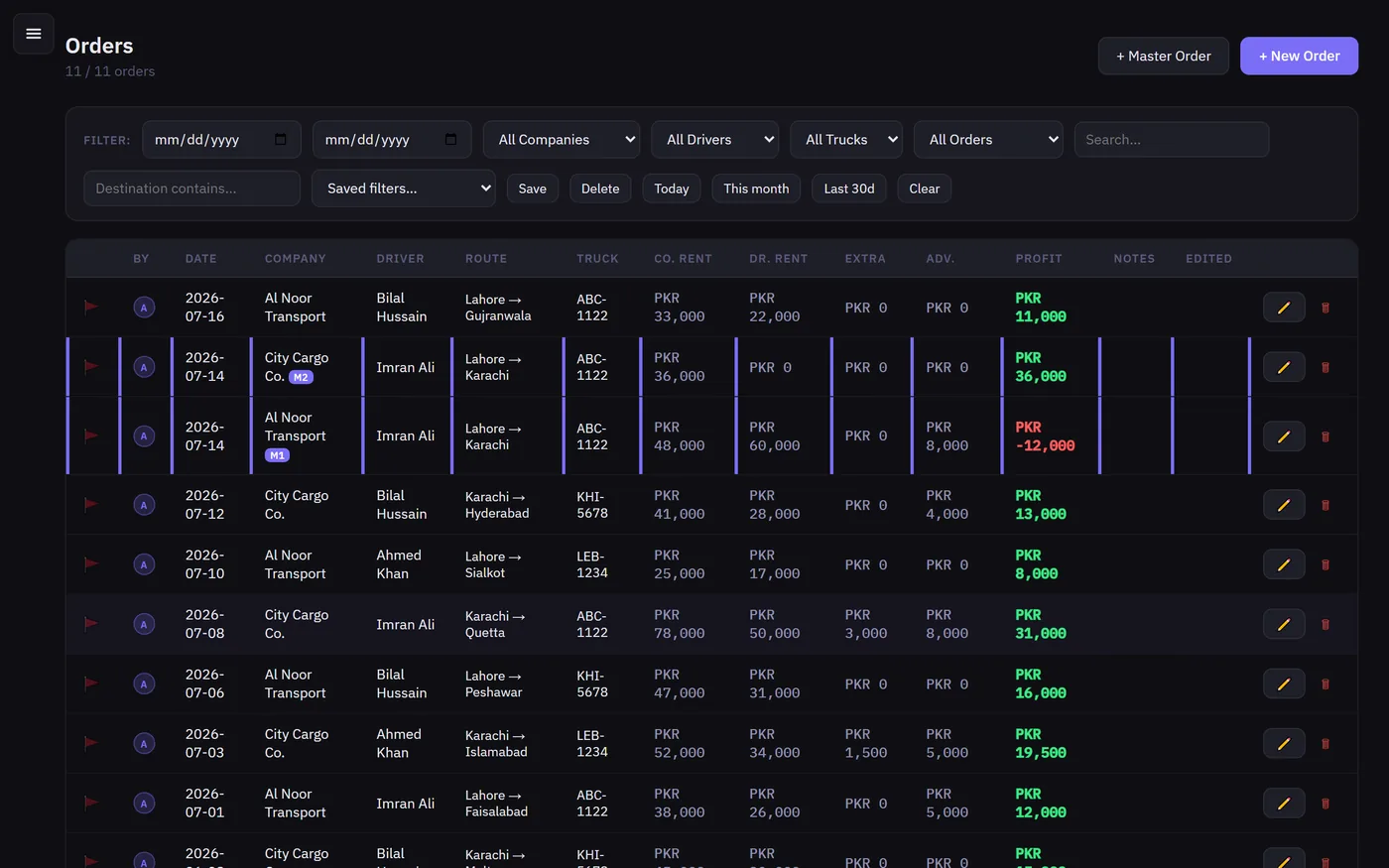Viewport: 1389px width, 868px height.
Task: Edit the Lahore to Sialkot order
Action: (1284, 564)
